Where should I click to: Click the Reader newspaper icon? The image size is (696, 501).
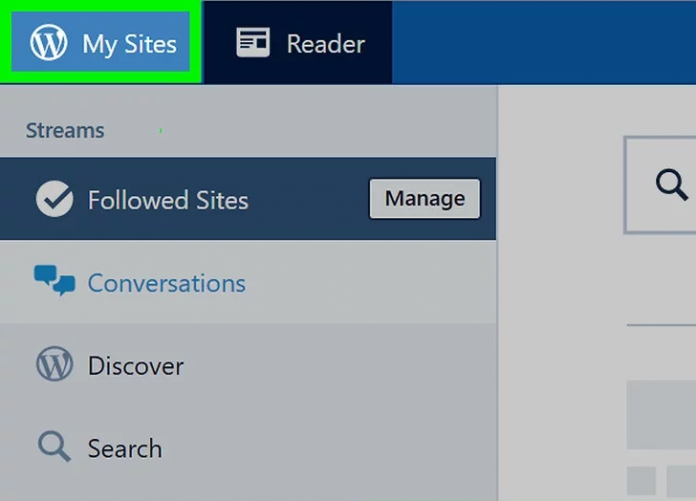(253, 43)
